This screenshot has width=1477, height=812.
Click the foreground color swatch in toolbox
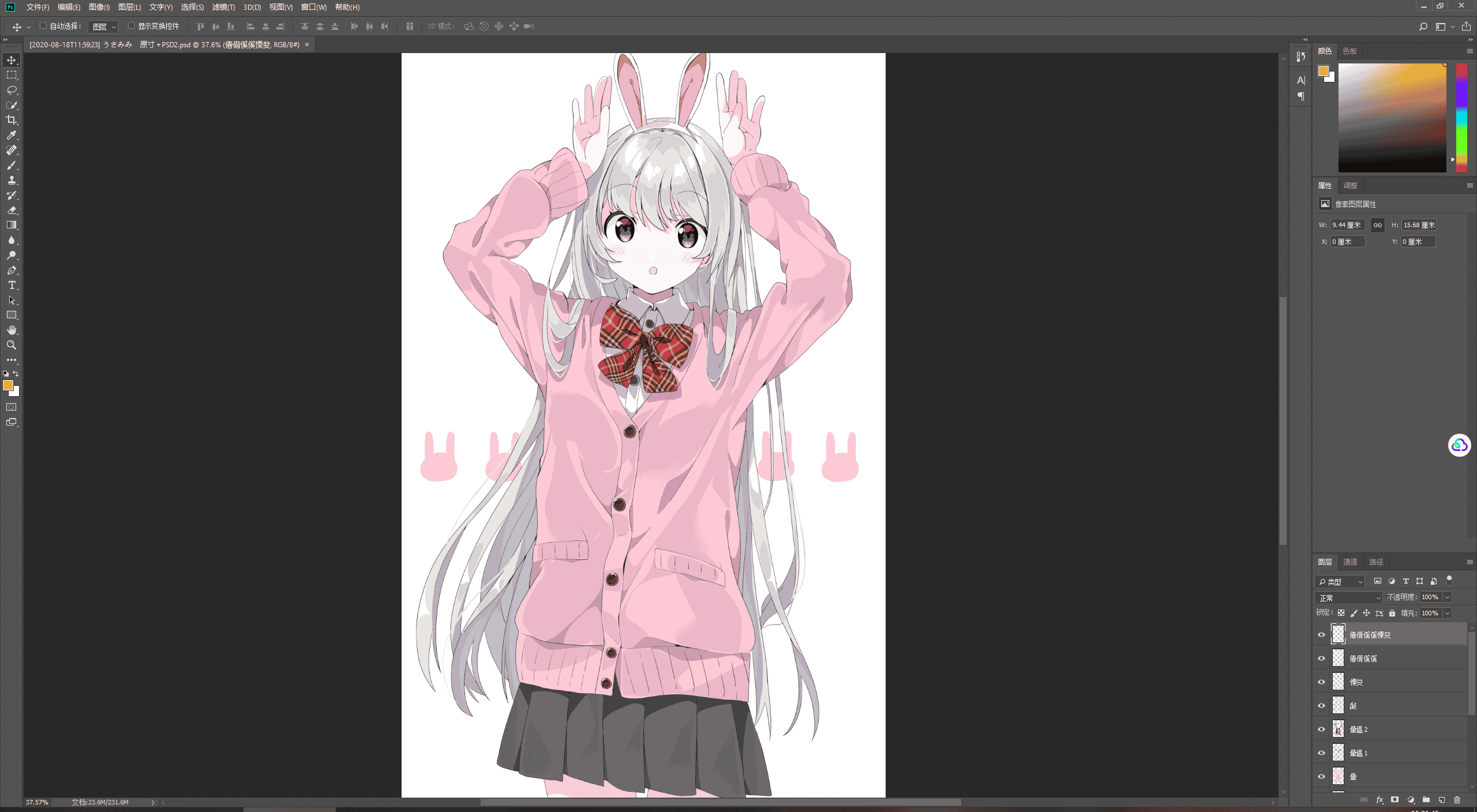coord(8,385)
